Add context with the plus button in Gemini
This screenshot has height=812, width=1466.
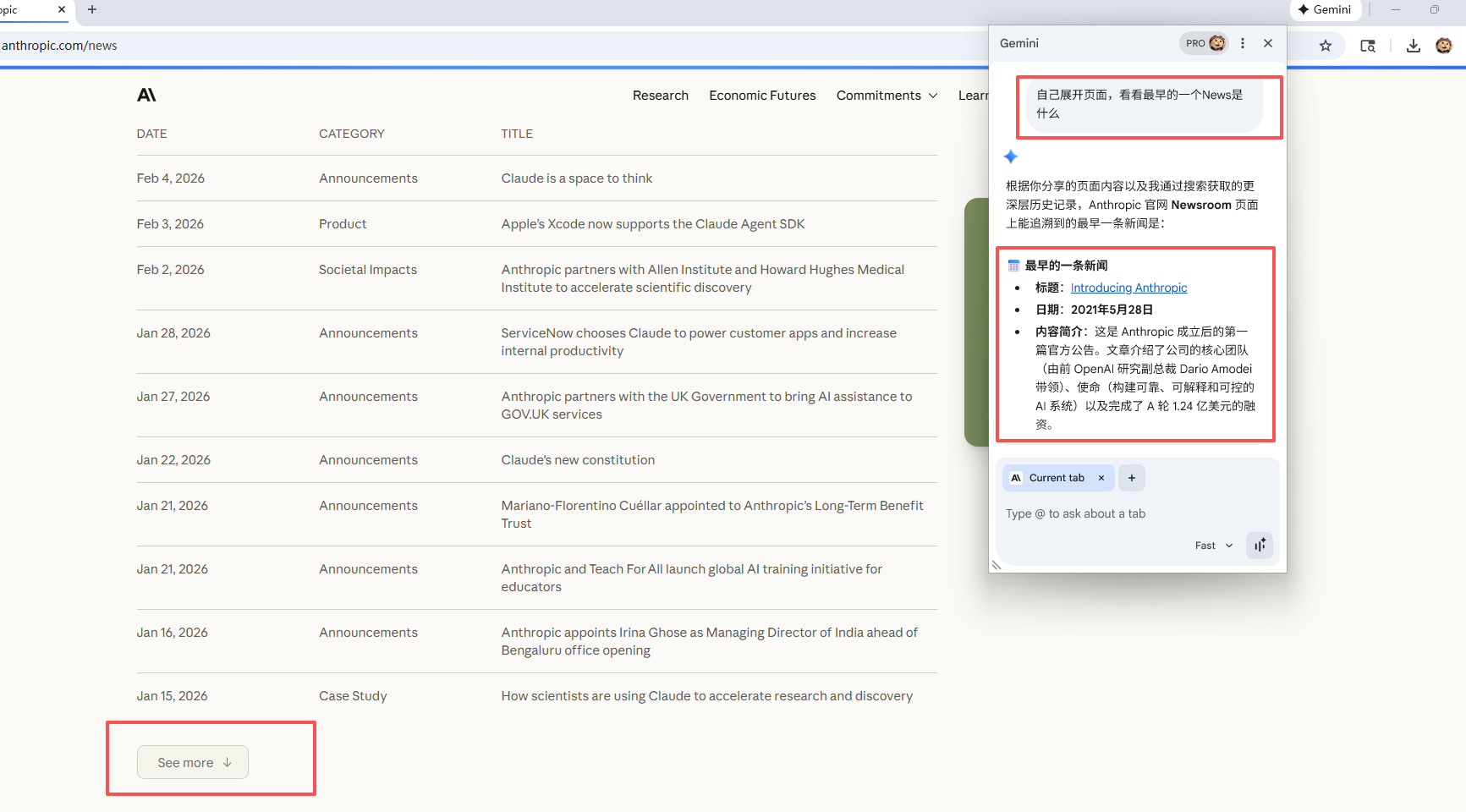pos(1132,478)
